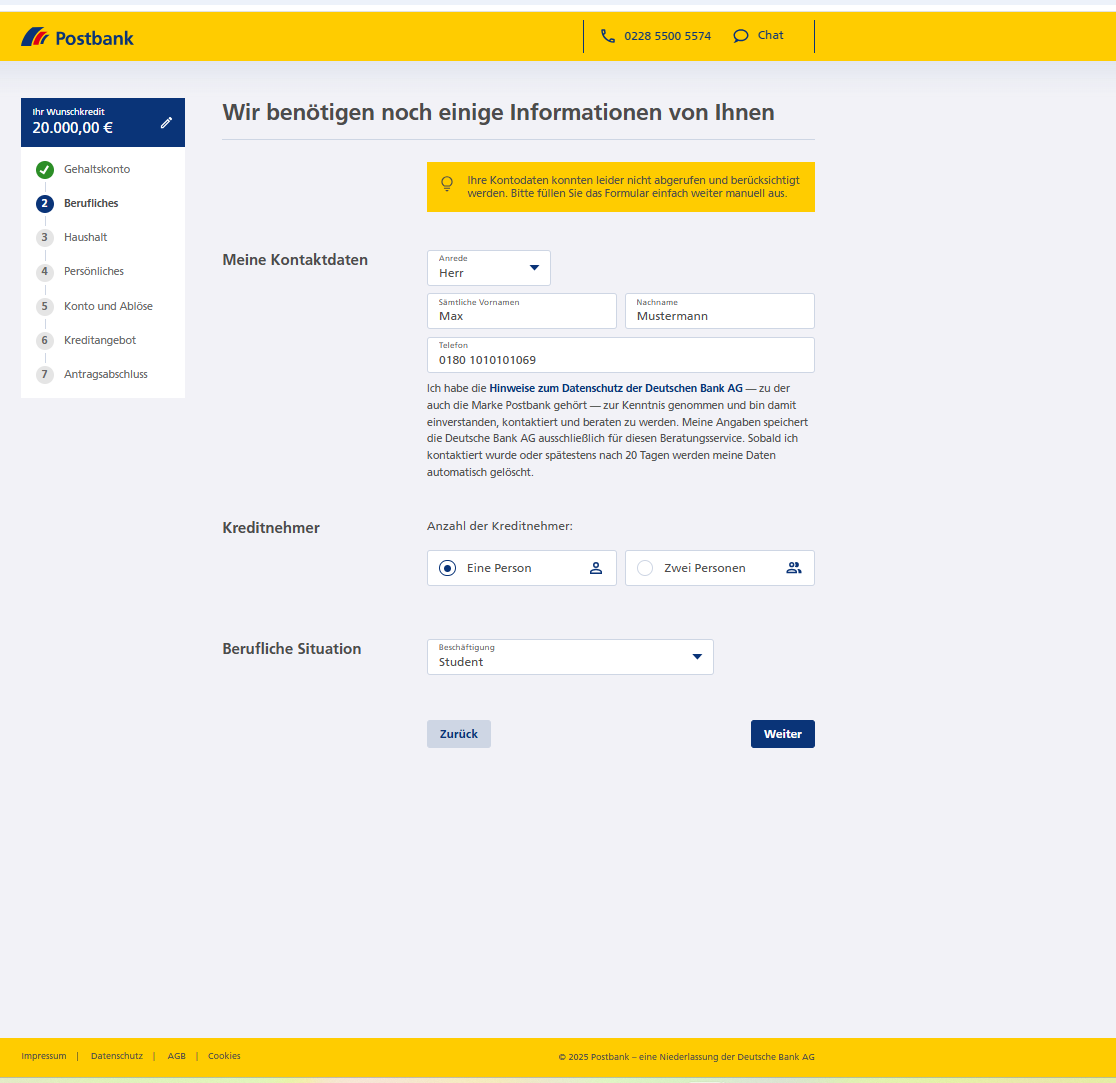Focus the Sämtliche Vornamen field
The image size is (1116, 1083).
(522, 311)
